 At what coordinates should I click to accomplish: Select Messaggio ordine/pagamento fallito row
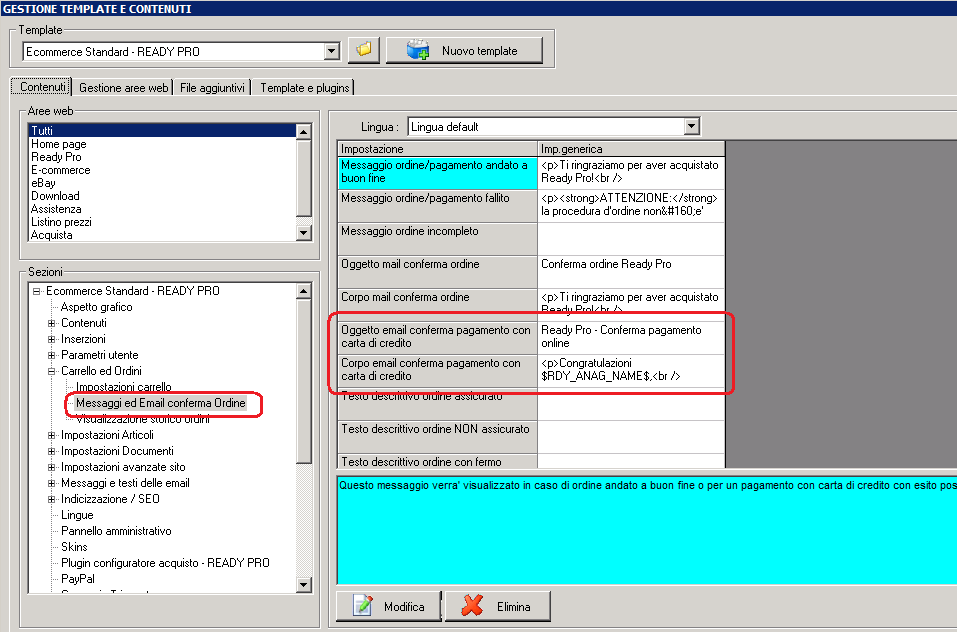coord(437,206)
